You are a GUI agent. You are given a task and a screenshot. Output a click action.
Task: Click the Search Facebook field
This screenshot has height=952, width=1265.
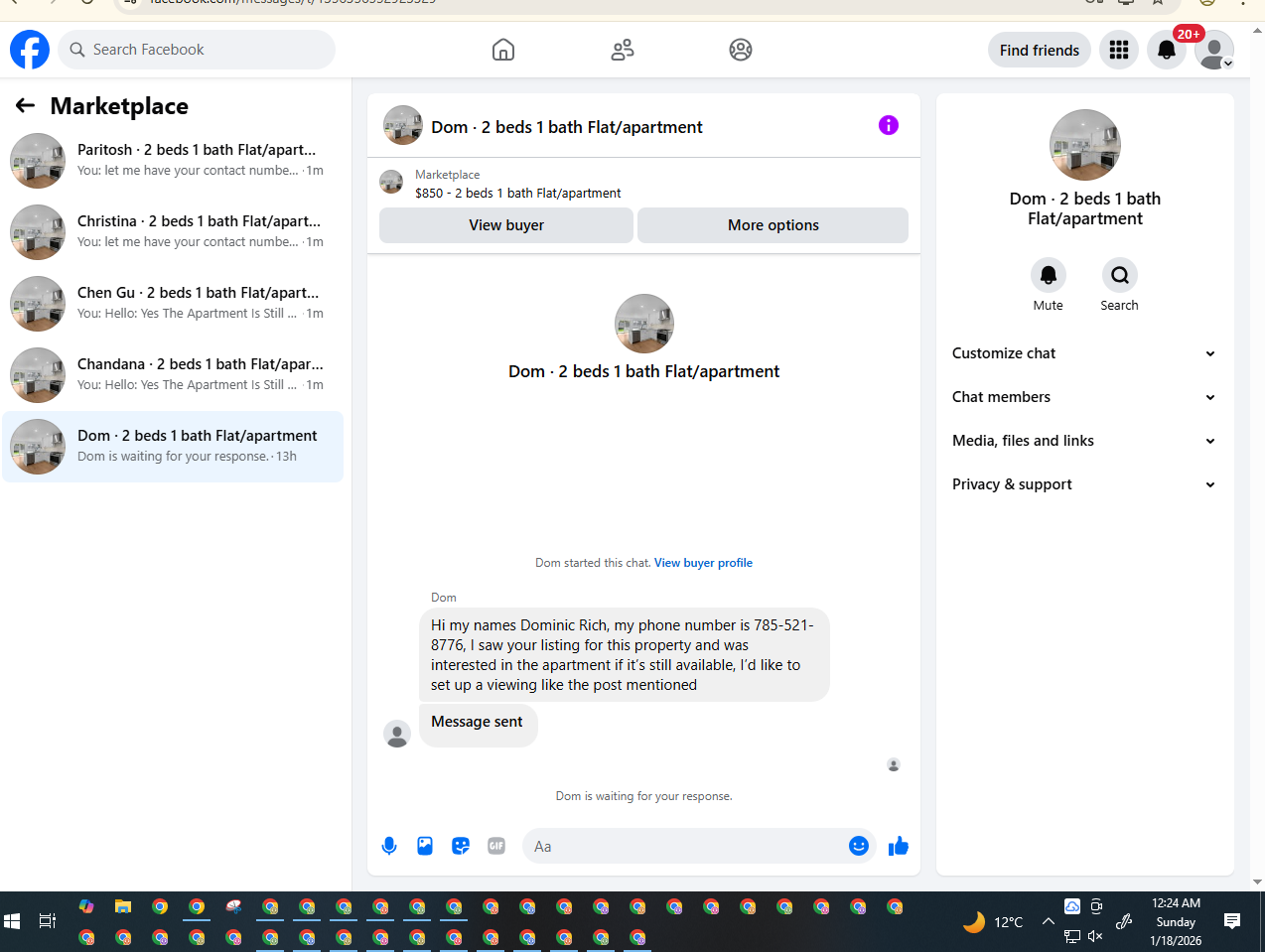click(x=197, y=50)
